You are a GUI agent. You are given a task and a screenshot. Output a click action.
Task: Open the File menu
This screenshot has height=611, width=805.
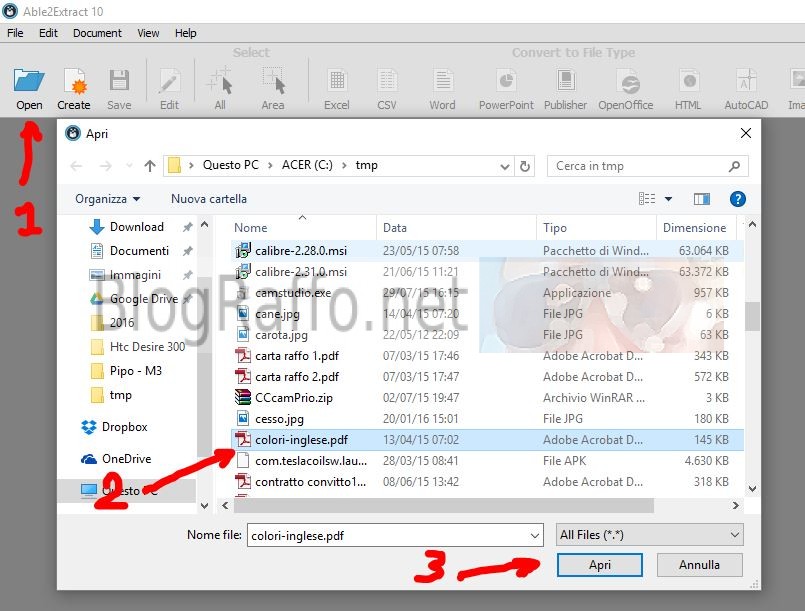[x=15, y=33]
